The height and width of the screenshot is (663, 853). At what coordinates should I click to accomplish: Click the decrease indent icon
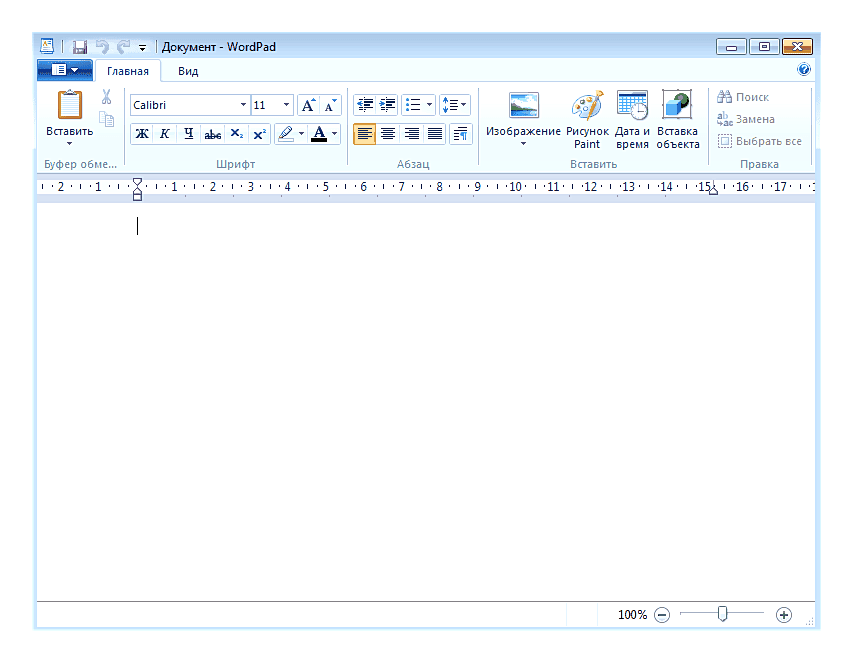coord(365,105)
